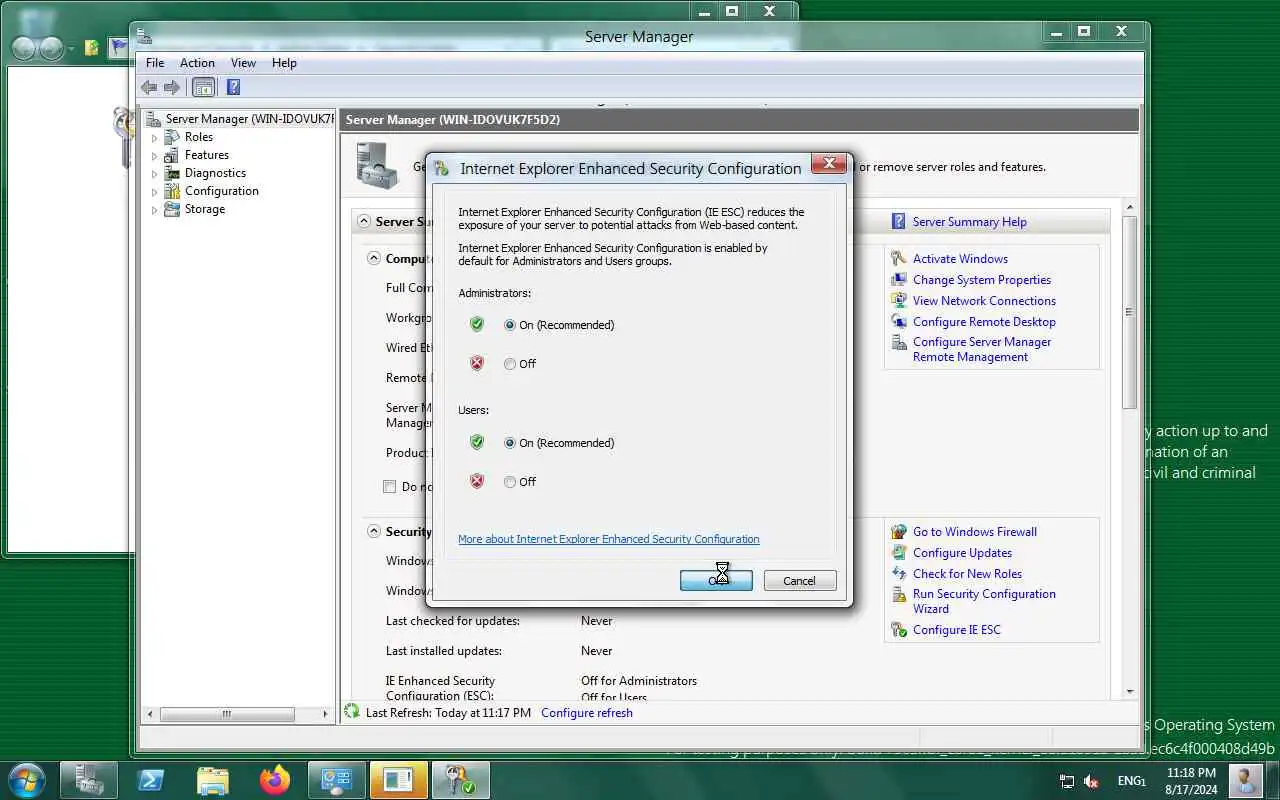Click the tree pane horizontal scrollbar right arrow
The width and height of the screenshot is (1280, 800).
coord(325,714)
